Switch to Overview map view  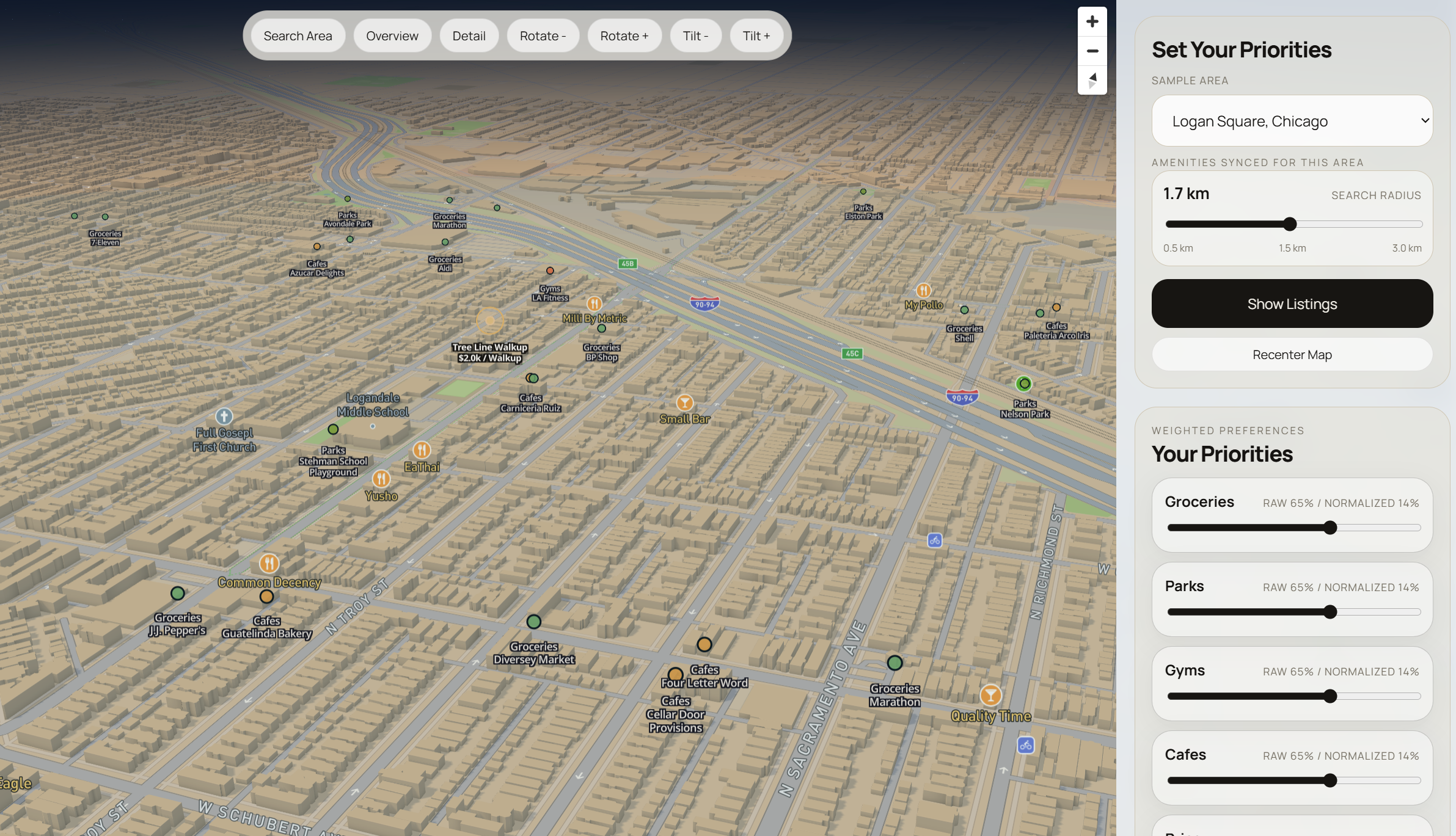(392, 36)
